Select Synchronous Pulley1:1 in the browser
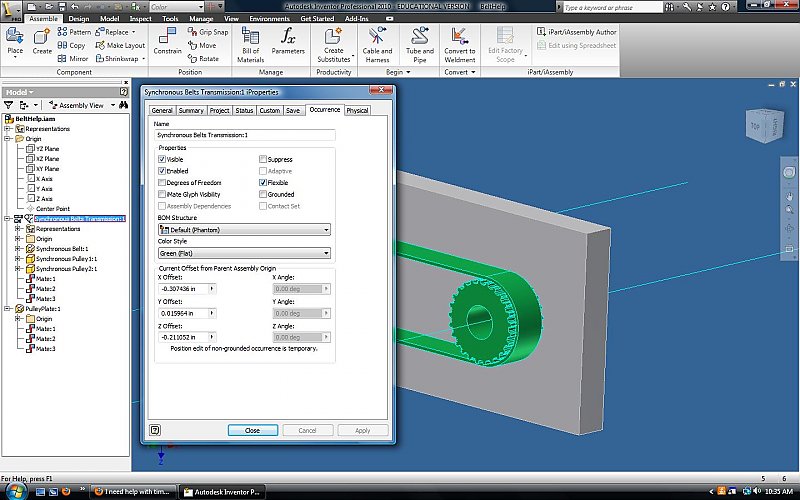The height and width of the screenshot is (500, 800). 66,259
